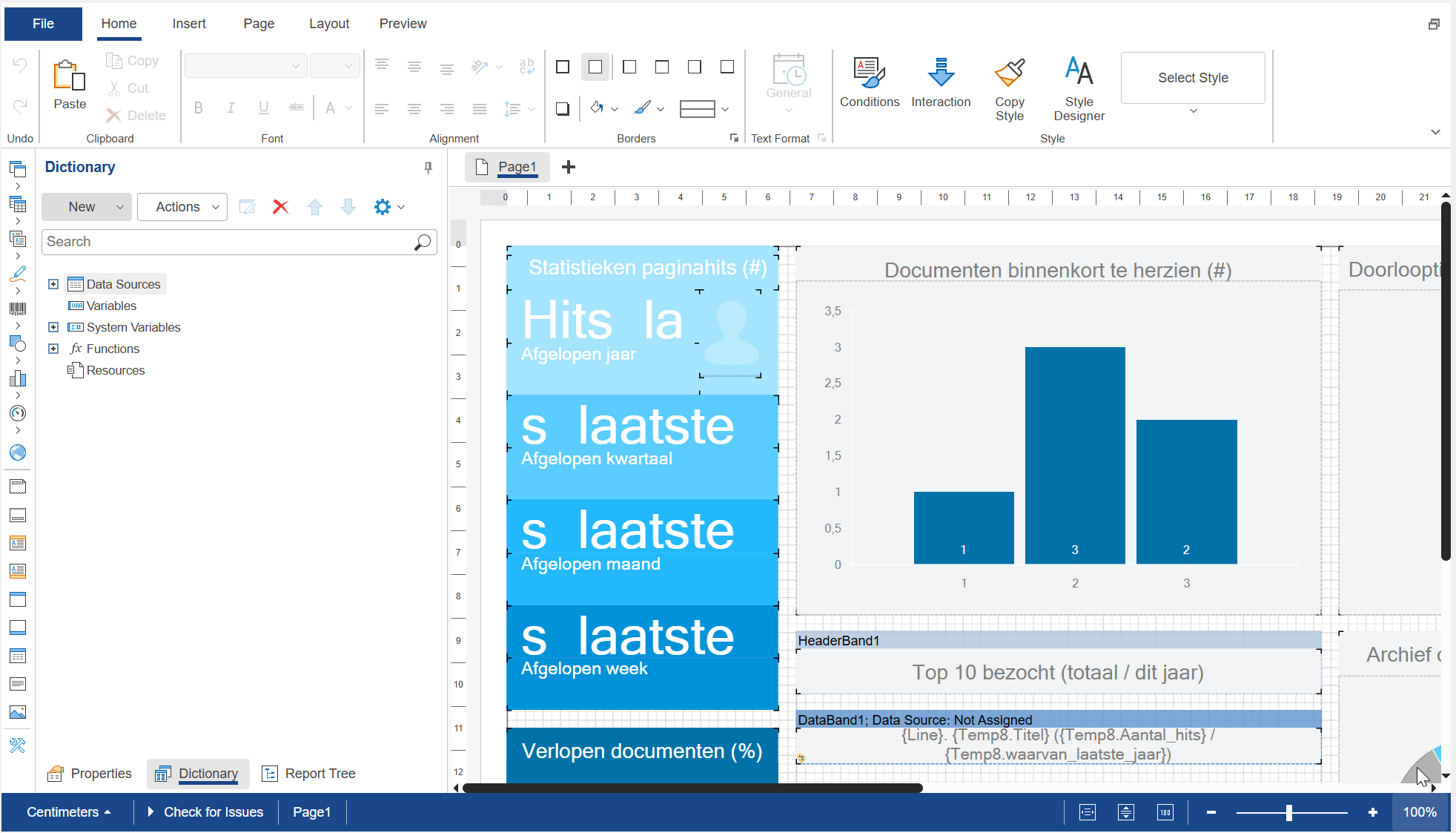Open the tools icon at the toolbox bottom
Image resolution: width=1456 pixels, height=833 pixels.
(x=18, y=745)
